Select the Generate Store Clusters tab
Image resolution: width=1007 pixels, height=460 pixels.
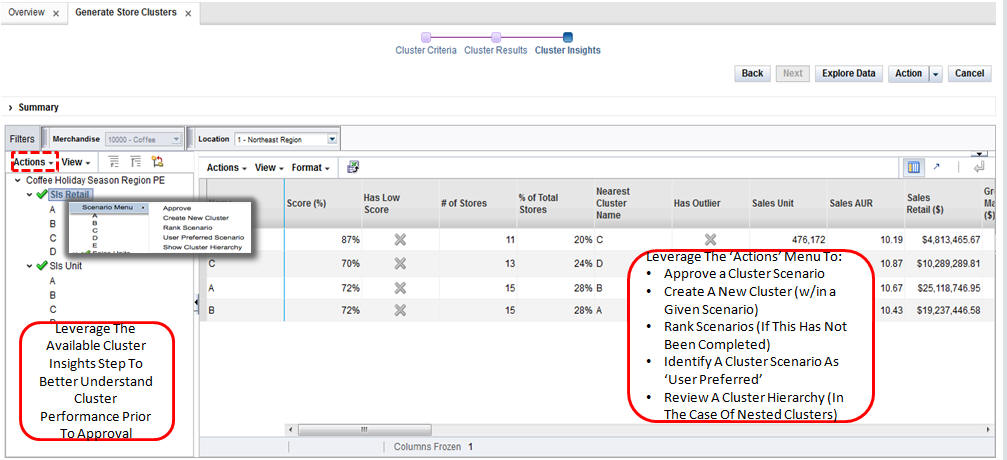click(126, 12)
